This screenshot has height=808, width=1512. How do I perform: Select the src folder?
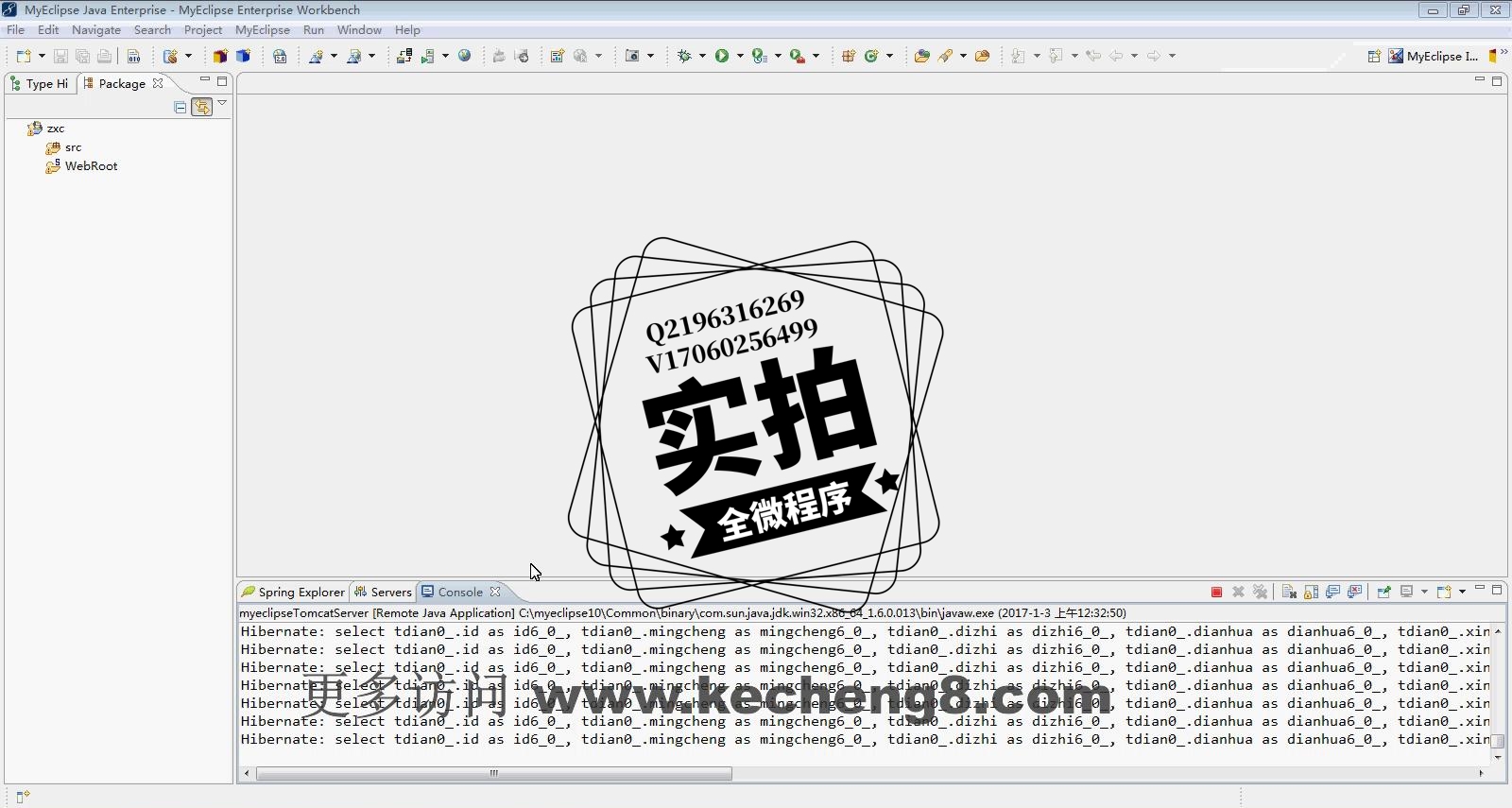pos(63,147)
